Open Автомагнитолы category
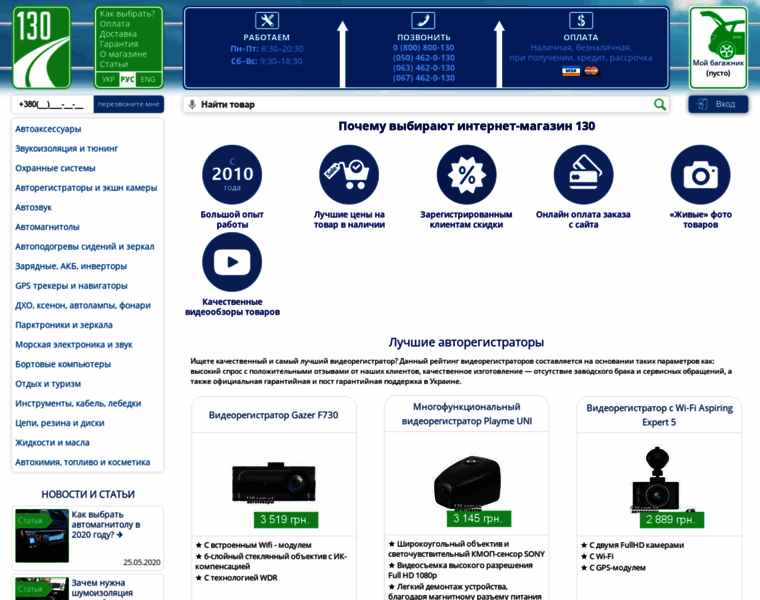 tap(47, 227)
